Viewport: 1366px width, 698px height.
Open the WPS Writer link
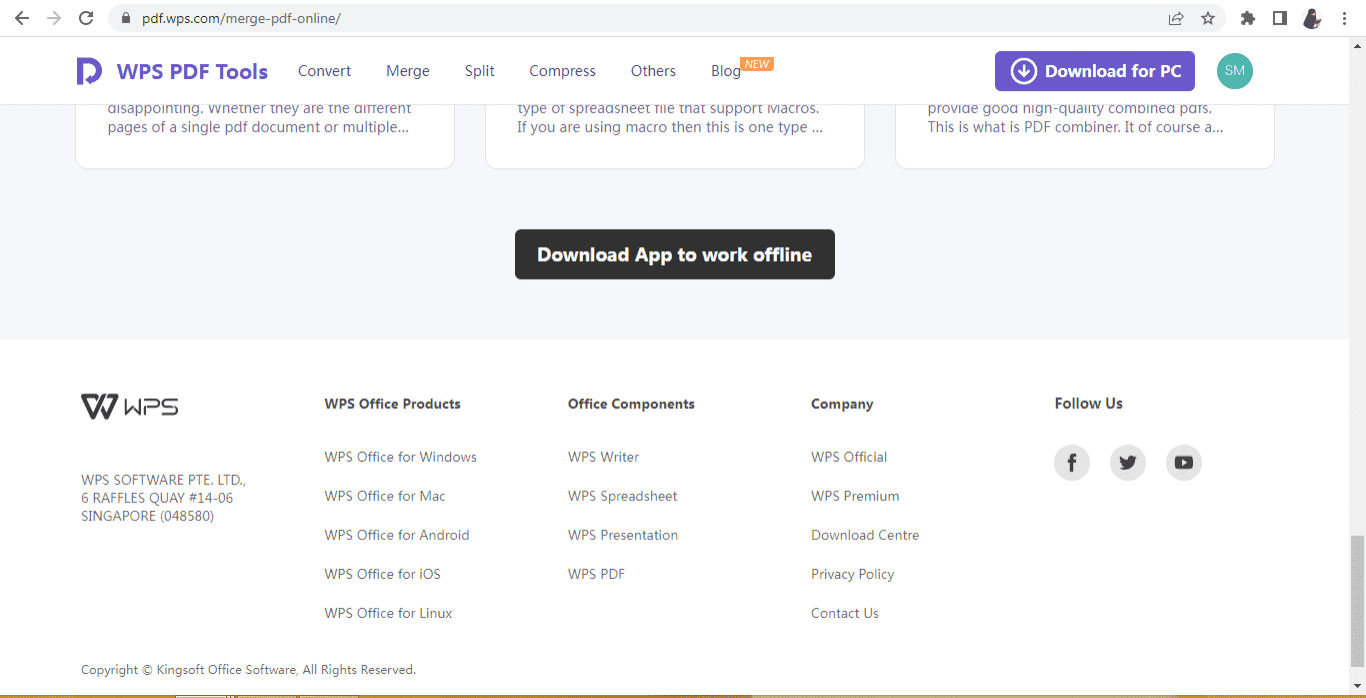603,457
